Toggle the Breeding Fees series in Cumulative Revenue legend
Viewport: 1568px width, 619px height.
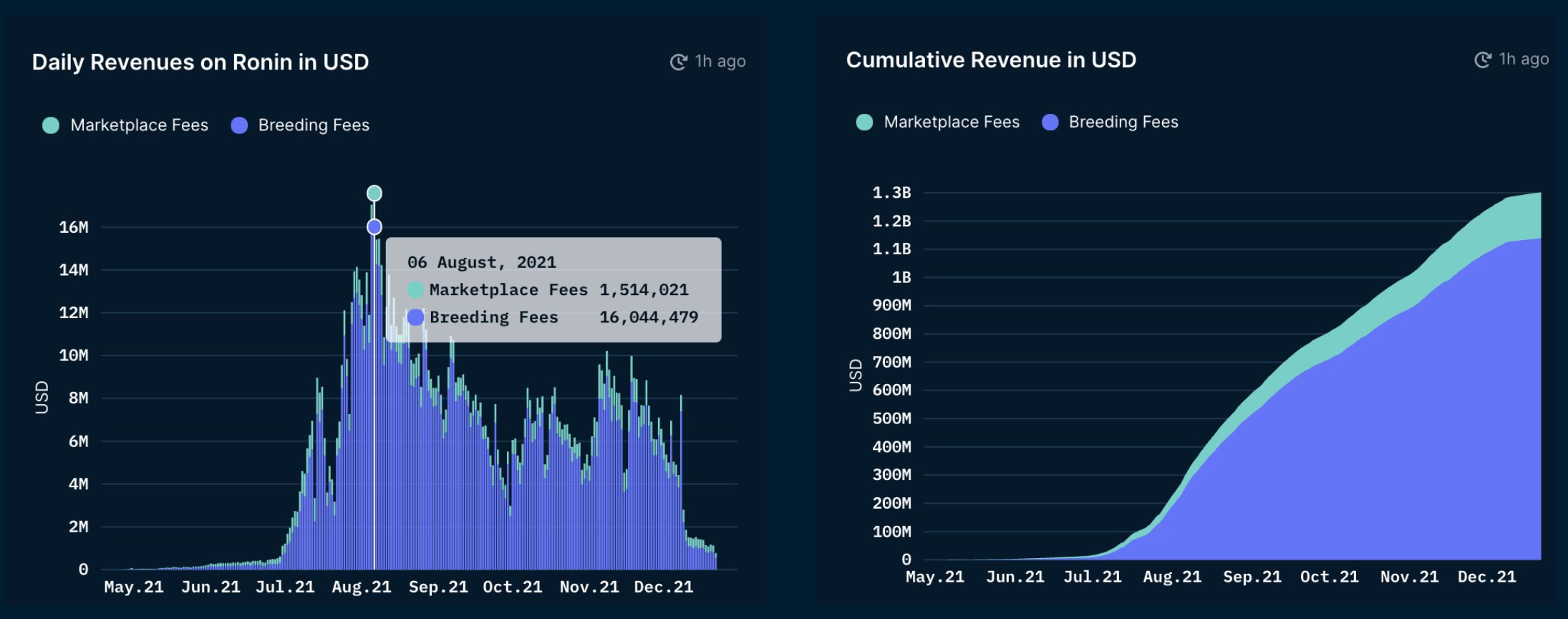pos(1110,123)
